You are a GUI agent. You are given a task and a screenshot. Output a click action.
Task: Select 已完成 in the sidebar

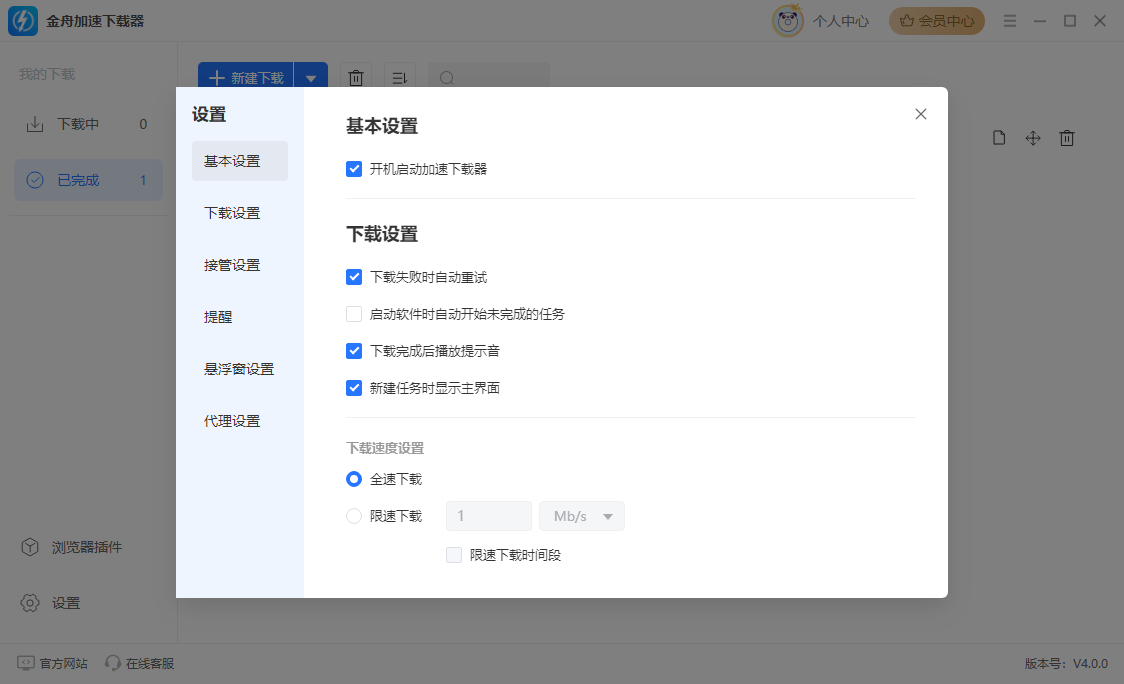click(88, 180)
